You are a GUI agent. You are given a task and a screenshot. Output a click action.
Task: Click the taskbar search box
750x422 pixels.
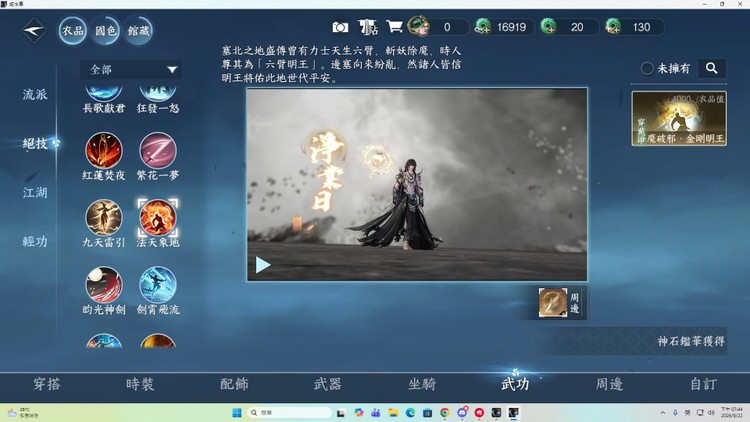point(289,412)
